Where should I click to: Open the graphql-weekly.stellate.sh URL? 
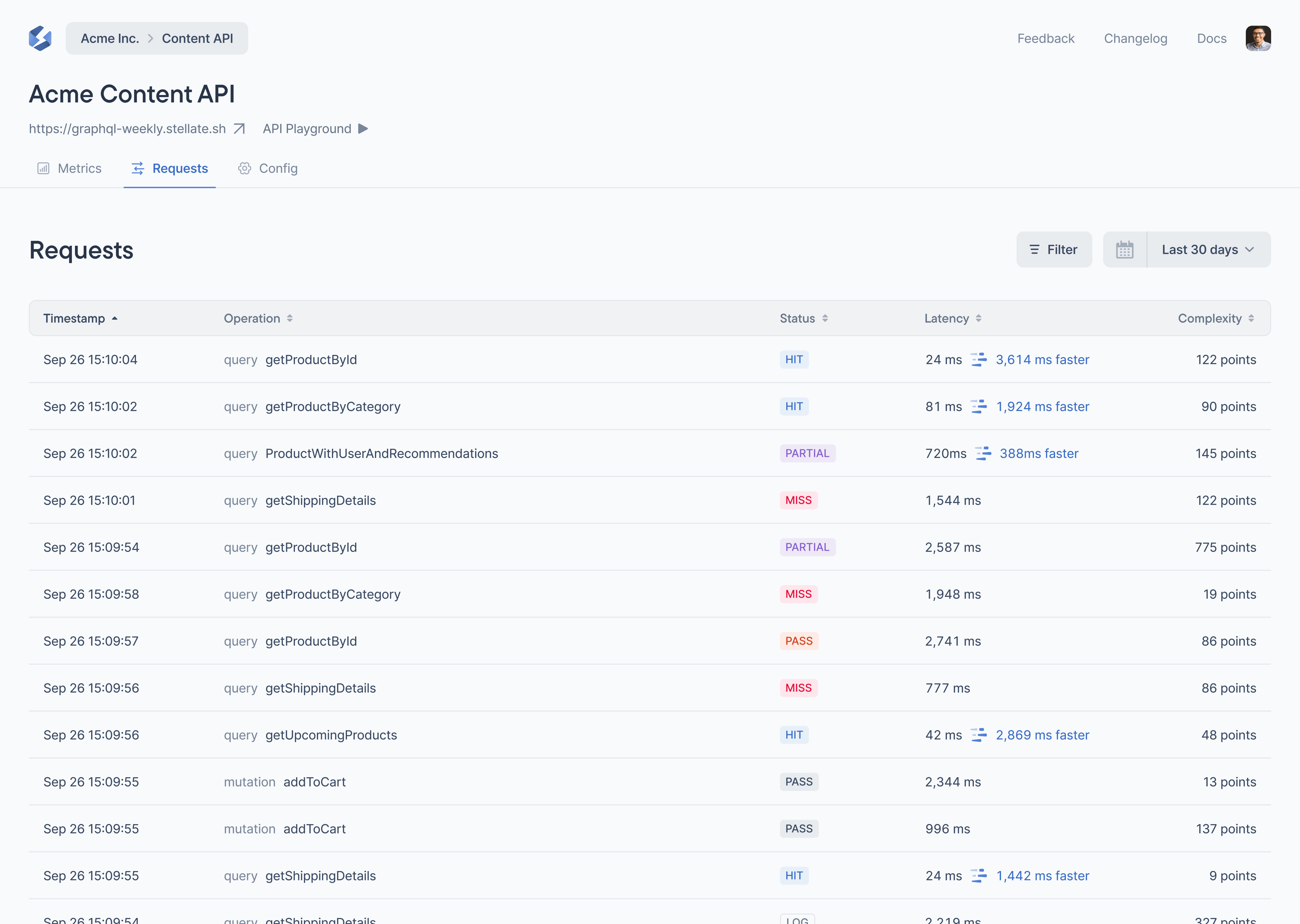128,129
